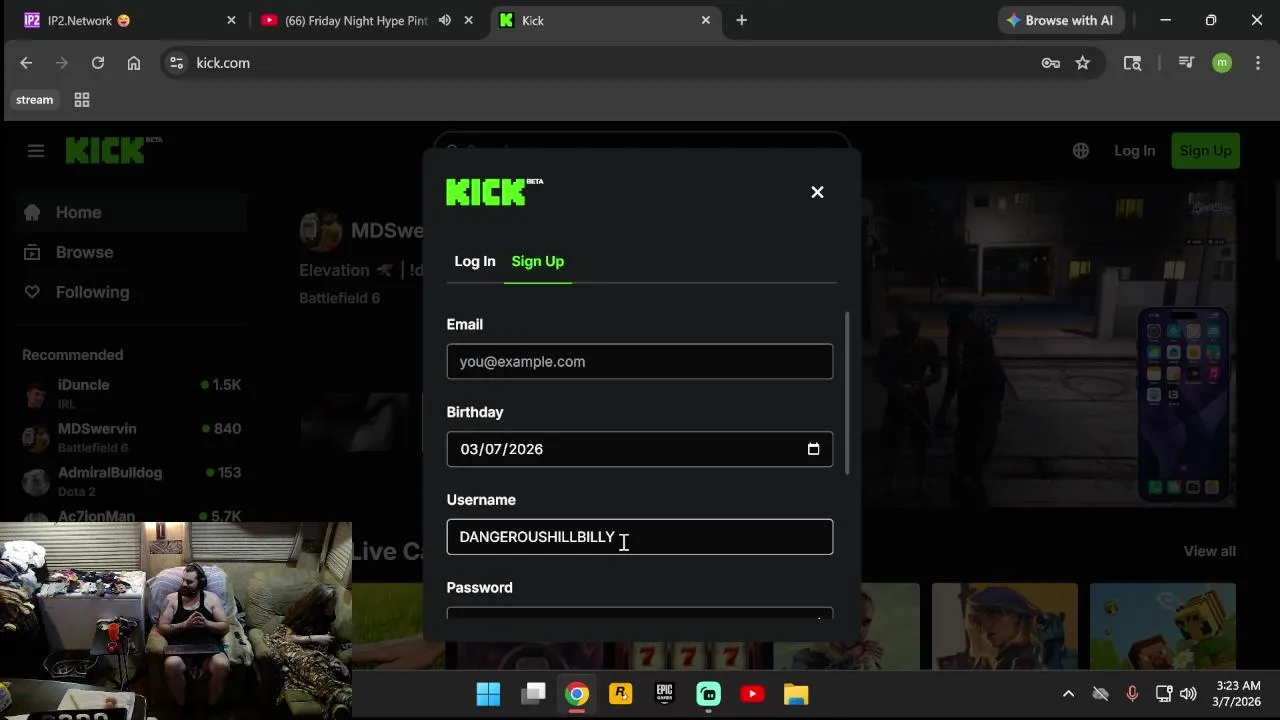This screenshot has height=720, width=1280.
Task: Open the password manager key icon
Action: coord(1050,63)
